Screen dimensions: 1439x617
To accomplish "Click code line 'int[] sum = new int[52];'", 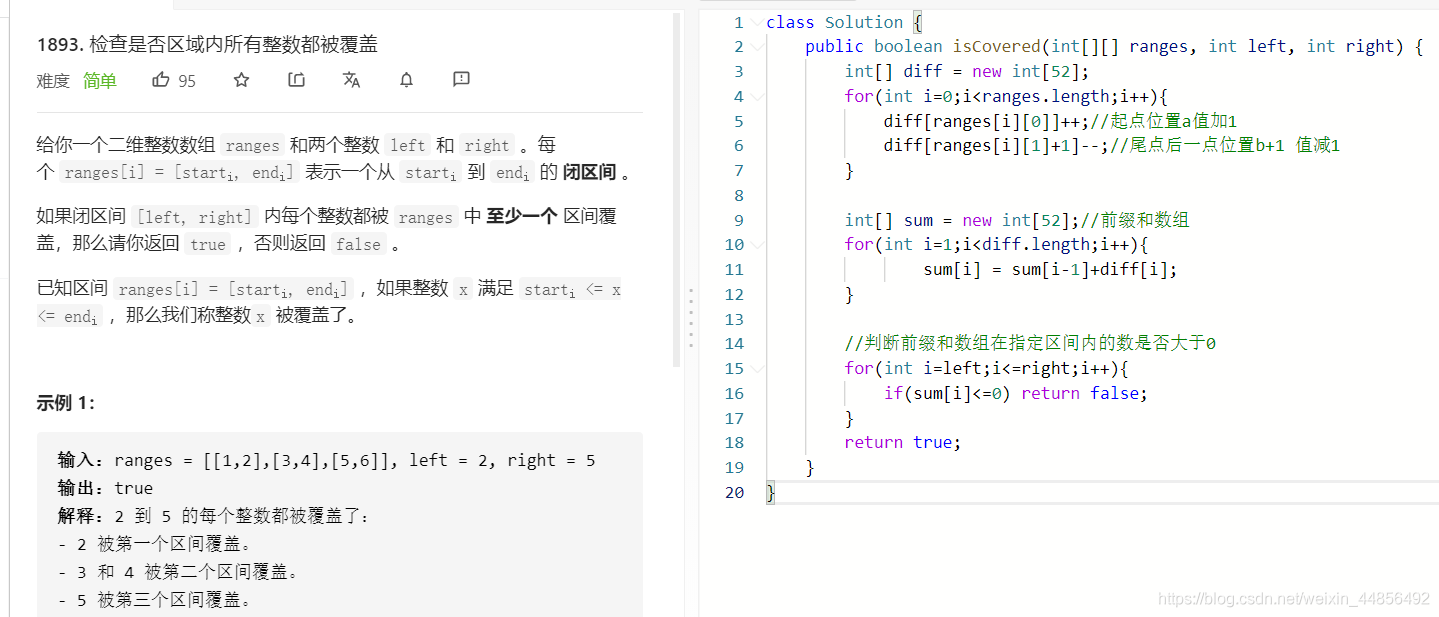I will (961, 220).
